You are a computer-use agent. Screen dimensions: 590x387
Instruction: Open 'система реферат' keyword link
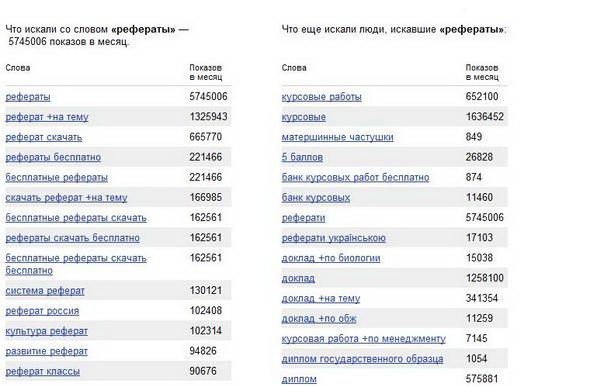45,291
